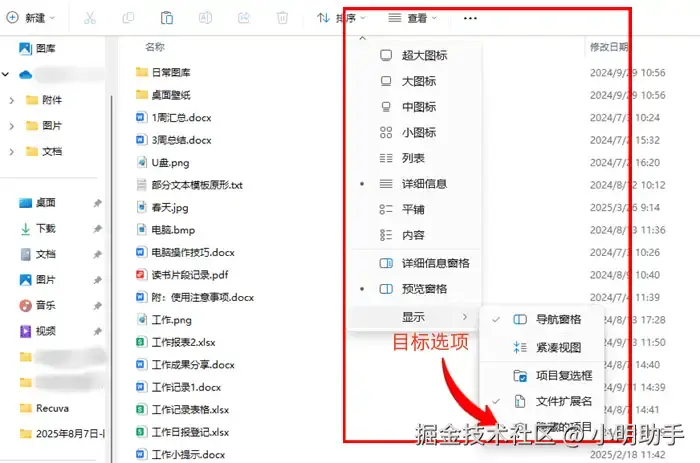
Task: Open 视频 in quick access
Action: (38, 331)
